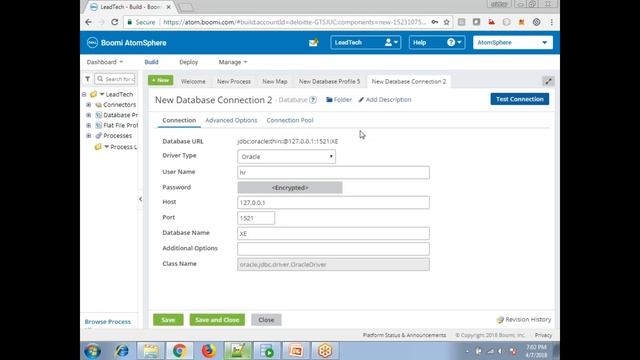
Task: Click the gray Close button
Action: pyautogui.click(x=266, y=320)
